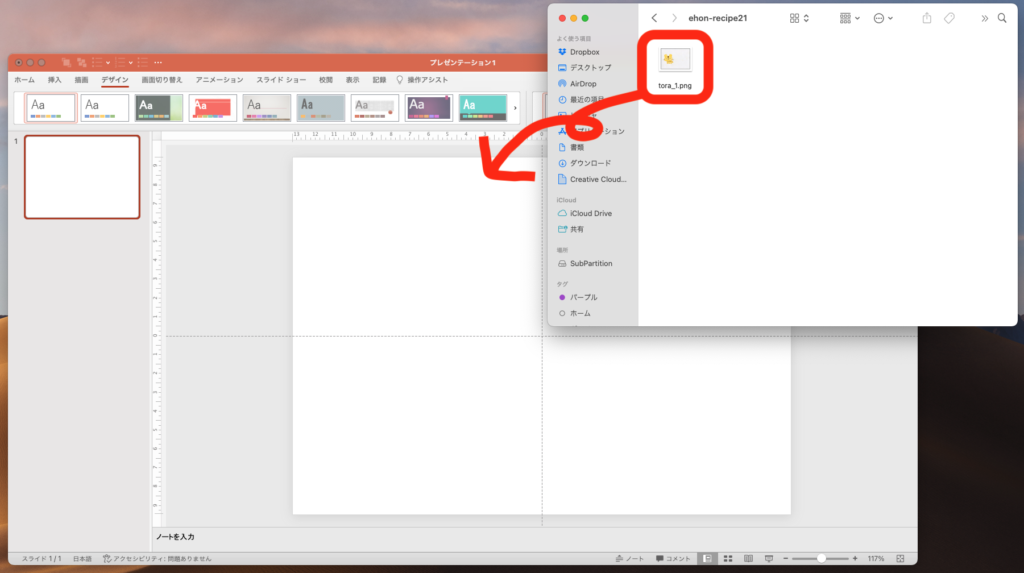Select iCloud Drive in Finder sidebar
Image resolution: width=1024 pixels, height=573 pixels.
coord(590,214)
